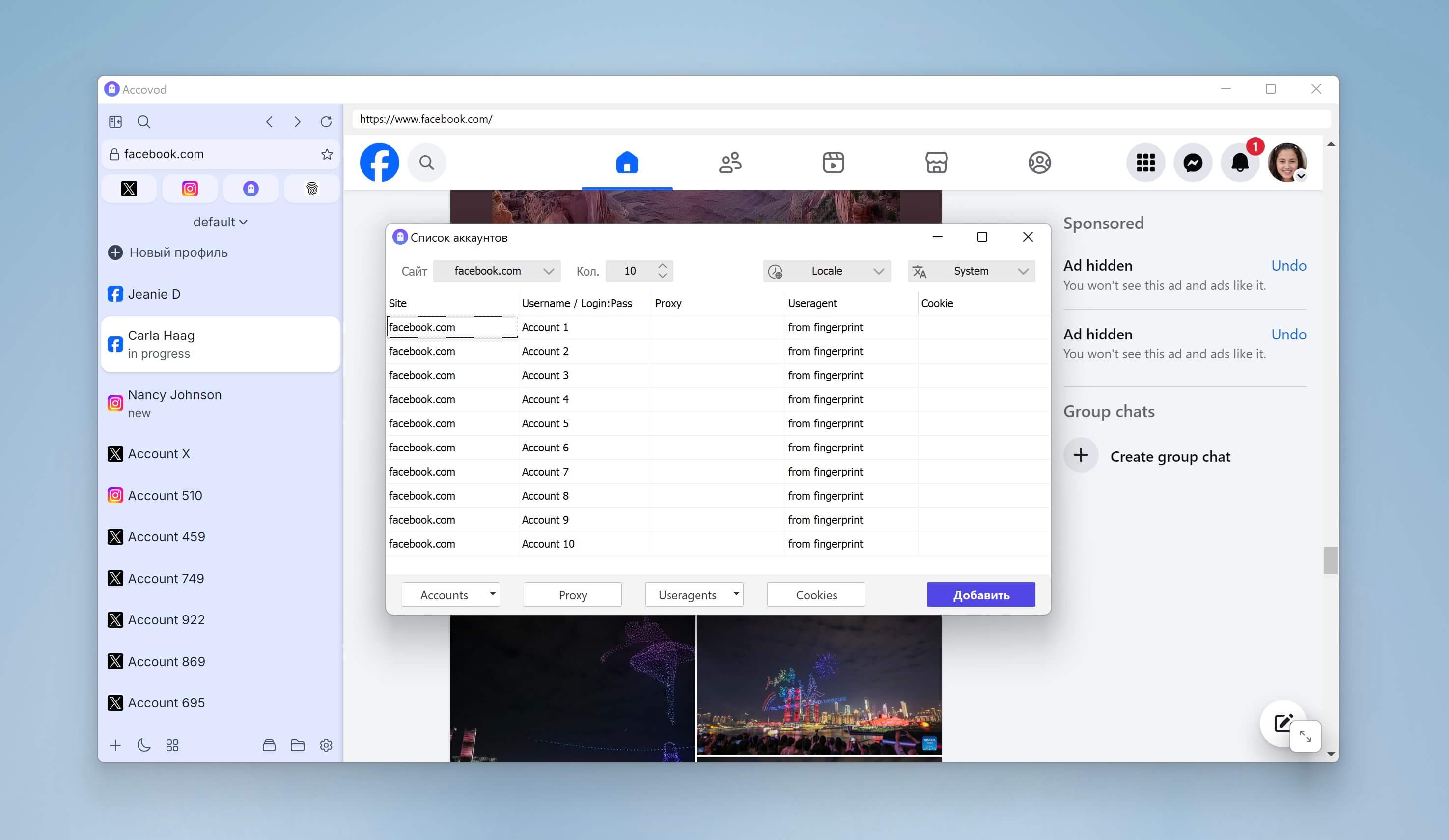1449x840 pixels.
Task: Click the Cookies button
Action: tap(815, 594)
